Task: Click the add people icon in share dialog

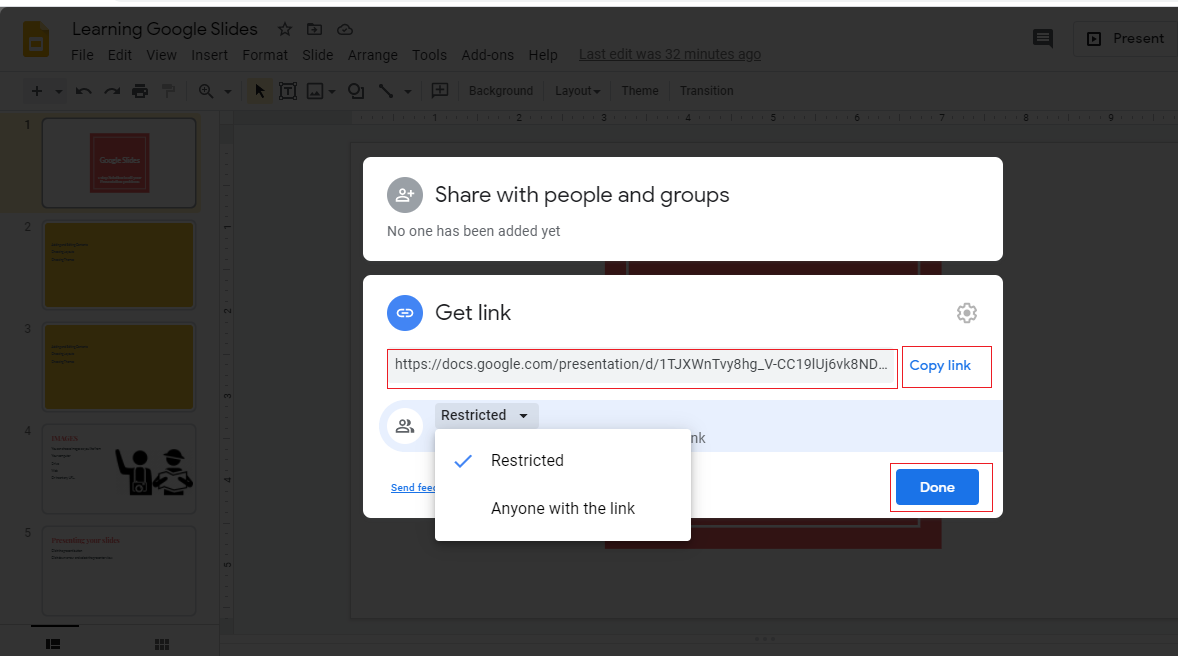Action: pos(405,195)
